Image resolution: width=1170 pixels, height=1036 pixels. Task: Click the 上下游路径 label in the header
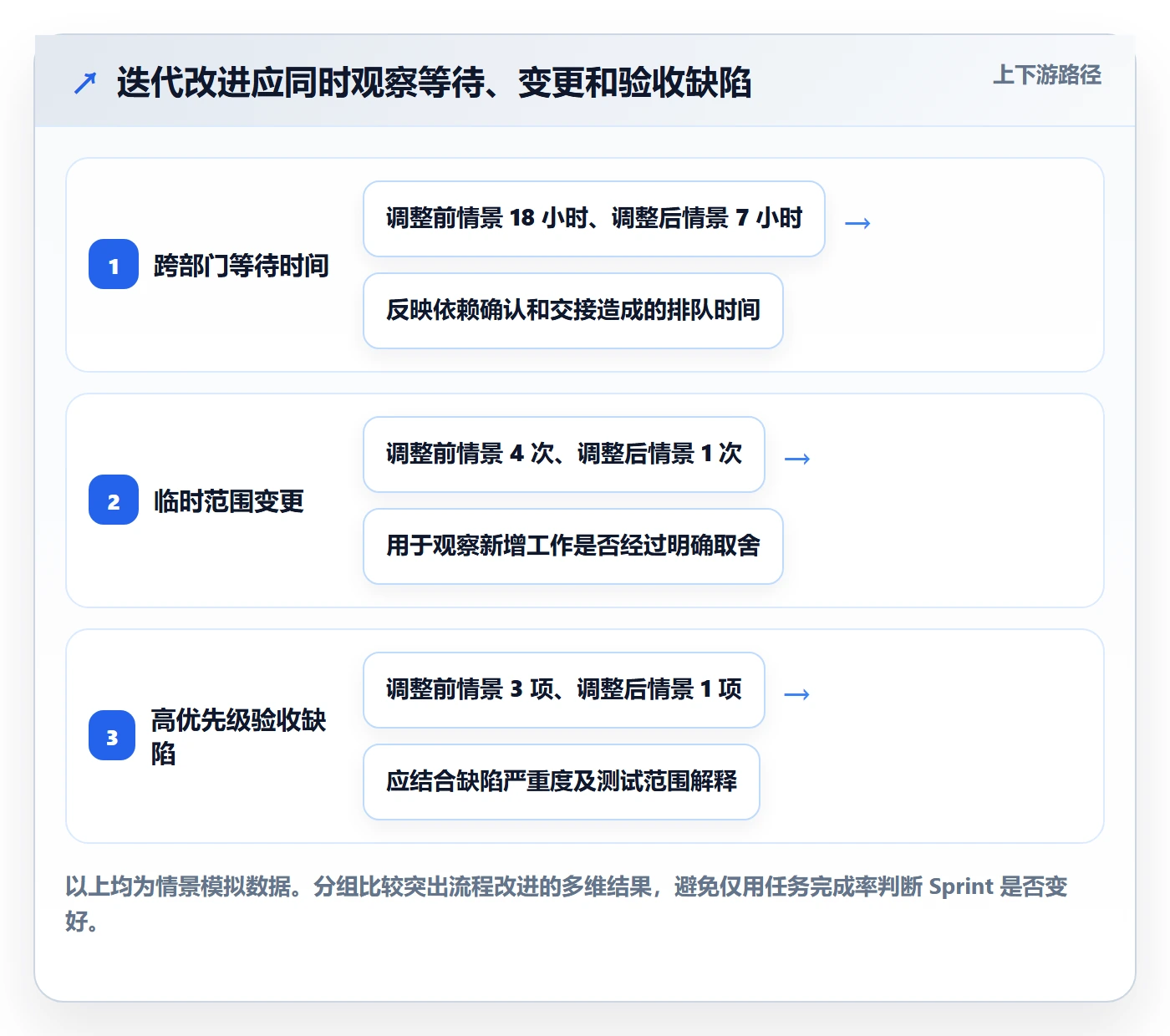1047,75
